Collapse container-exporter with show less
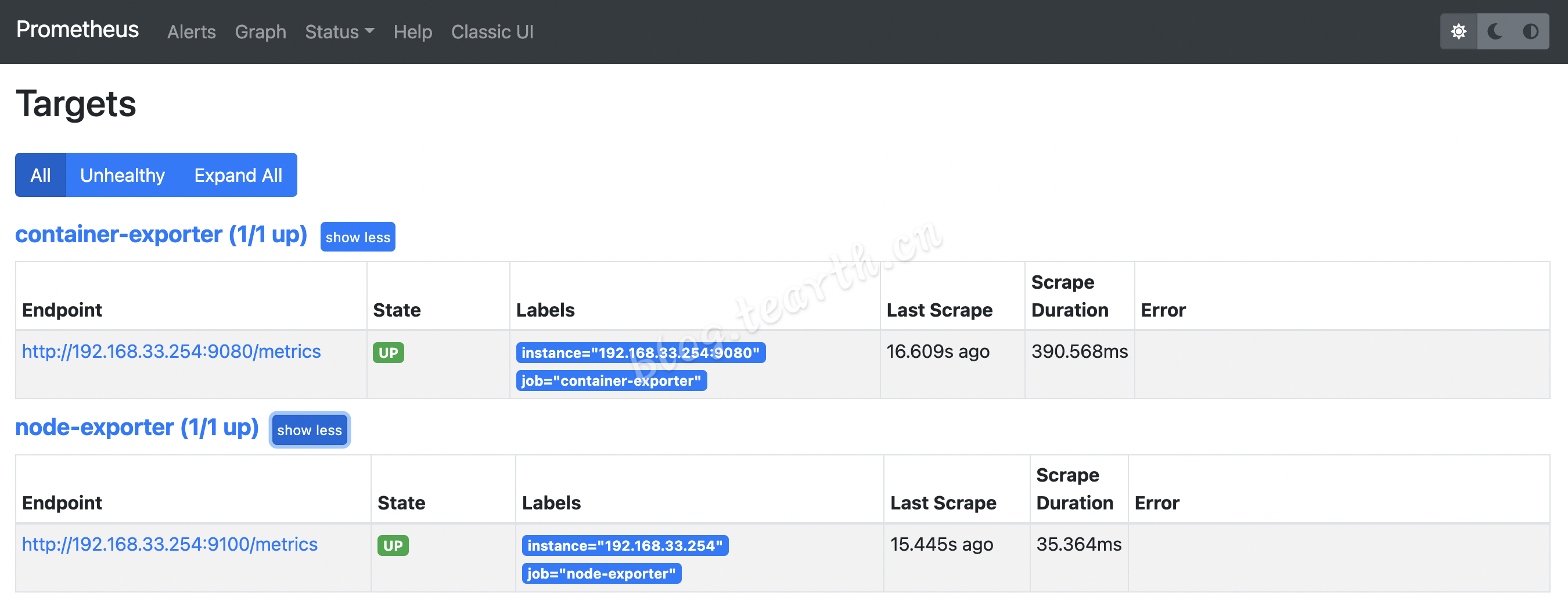The height and width of the screenshot is (596, 1568). pos(358,238)
